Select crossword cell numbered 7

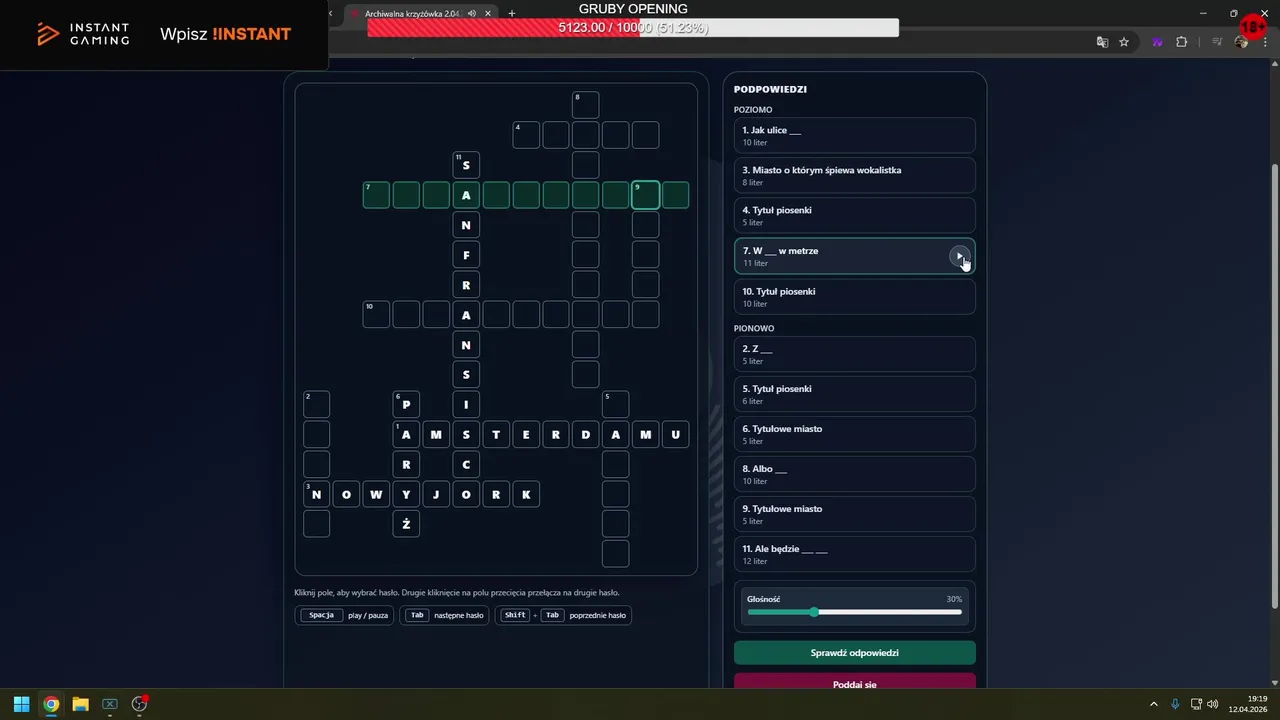click(376, 195)
